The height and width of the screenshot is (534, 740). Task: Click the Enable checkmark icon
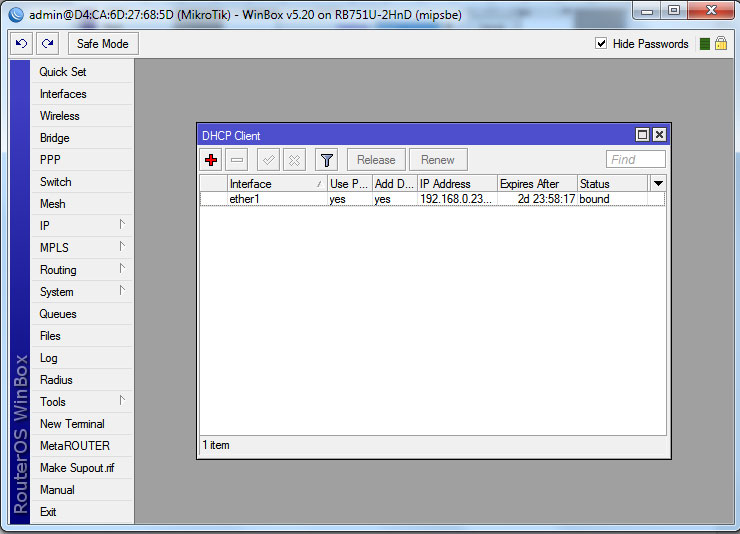tap(268, 160)
